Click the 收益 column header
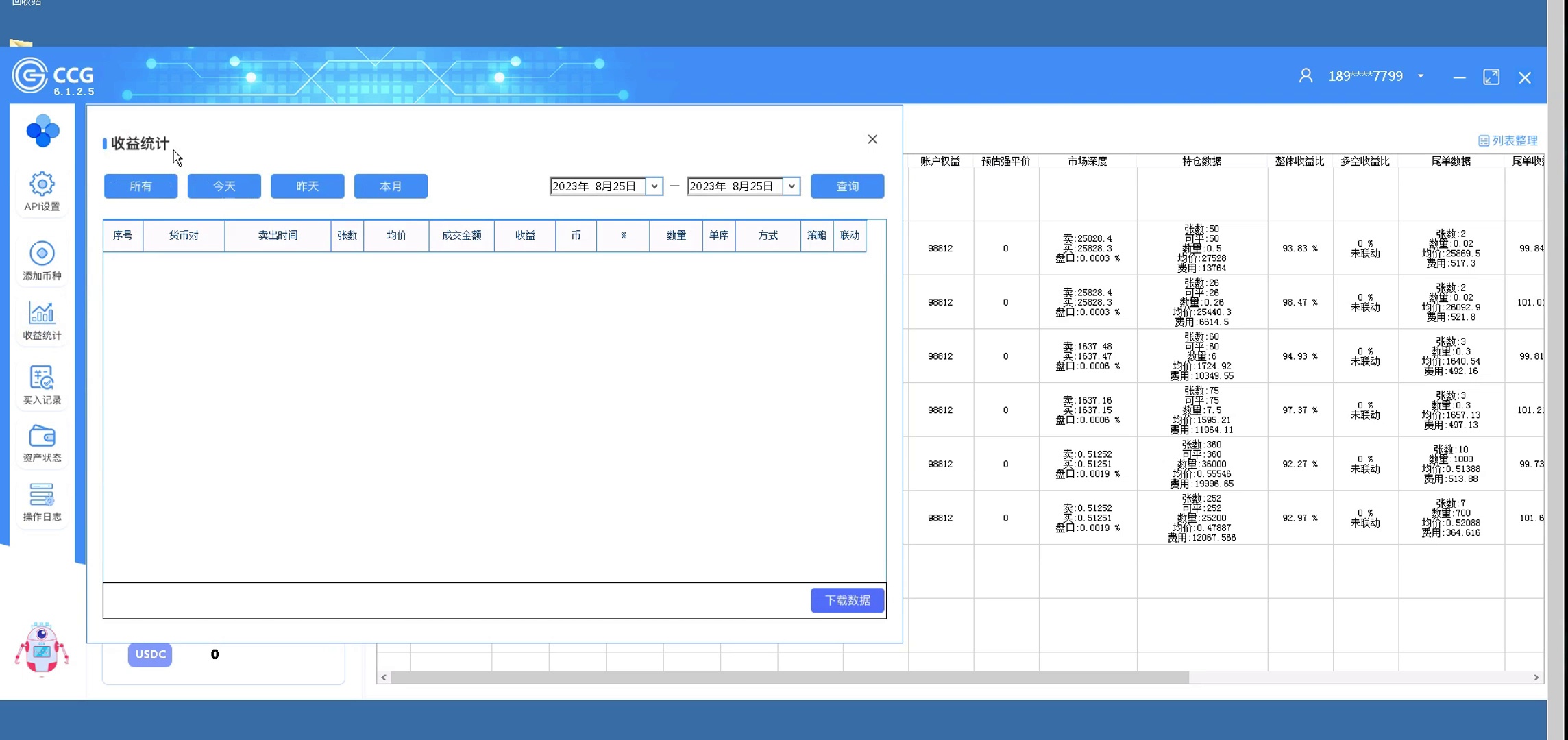This screenshot has height=740, width=1568. (x=525, y=236)
